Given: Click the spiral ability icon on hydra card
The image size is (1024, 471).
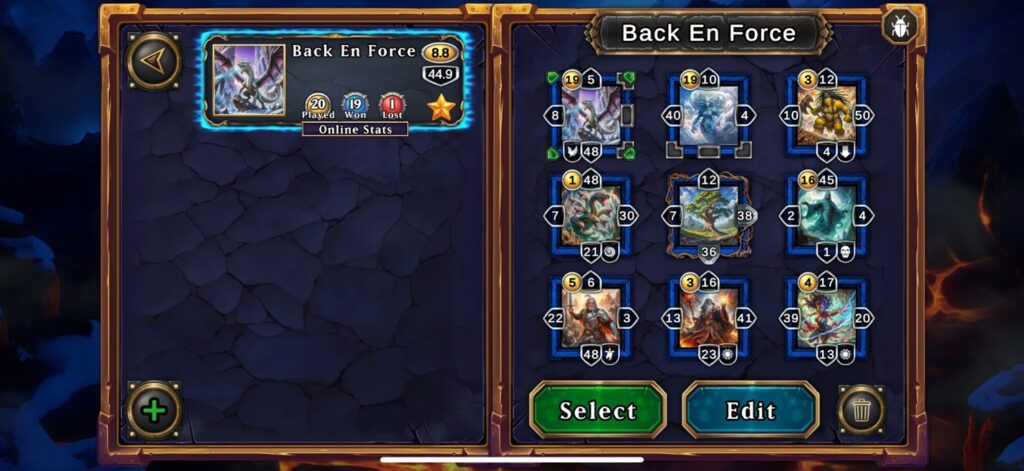Looking at the screenshot, I should click(609, 252).
